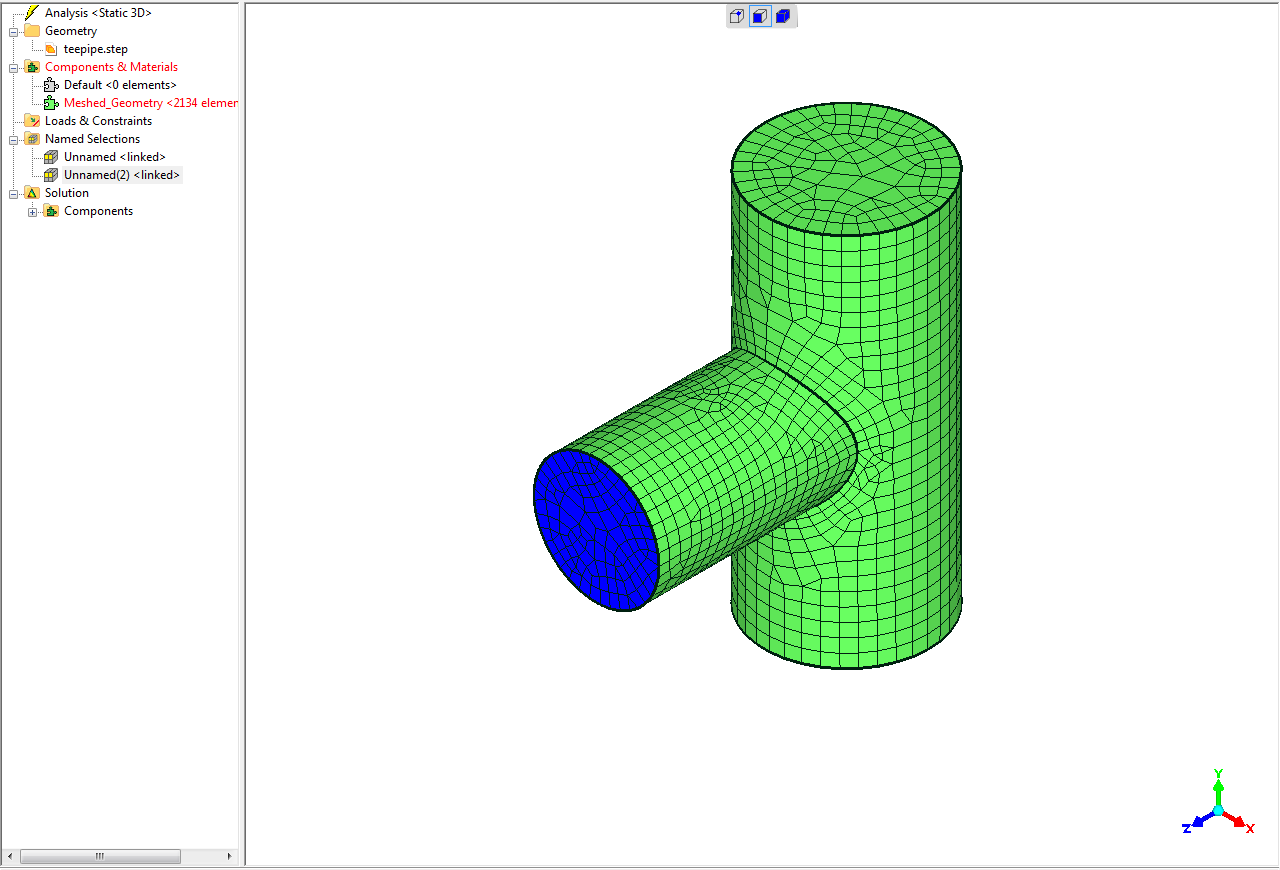Select the 'Geometry' tree label
Viewport: 1280px width, 870px height.
[71, 31]
